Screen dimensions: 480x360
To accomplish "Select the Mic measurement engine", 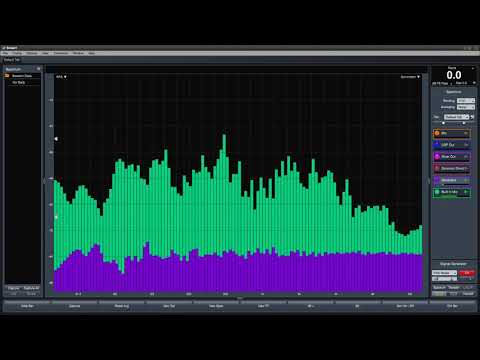I will (x=452, y=133).
